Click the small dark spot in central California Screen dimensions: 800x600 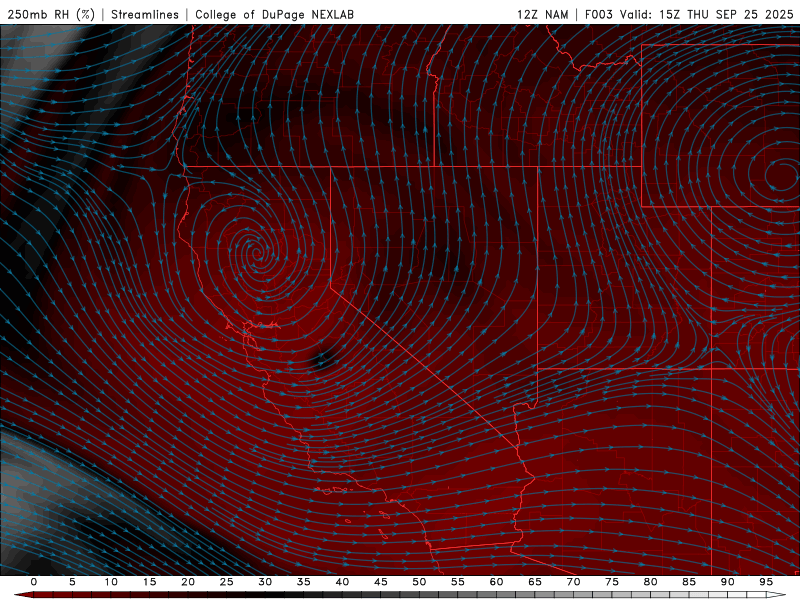322,360
